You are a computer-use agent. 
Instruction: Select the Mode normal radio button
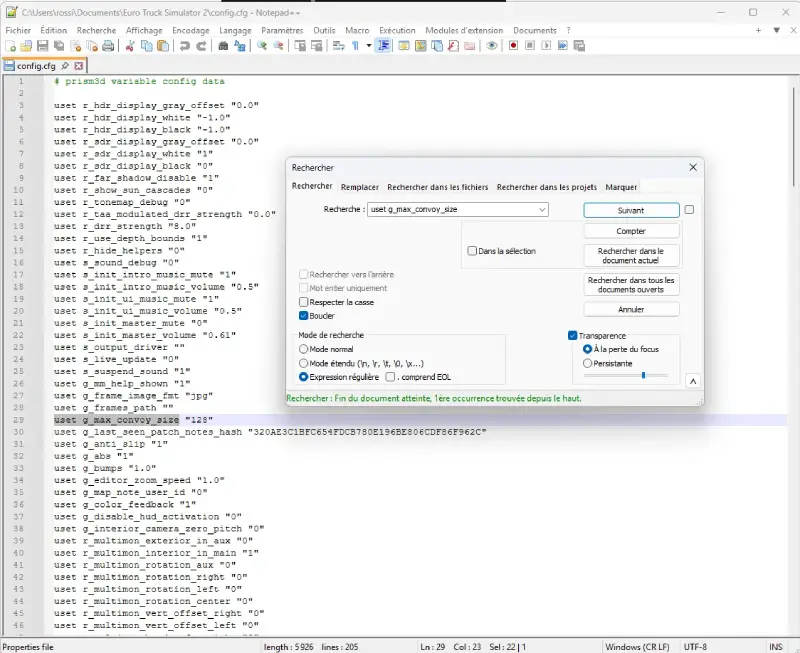(x=304, y=349)
